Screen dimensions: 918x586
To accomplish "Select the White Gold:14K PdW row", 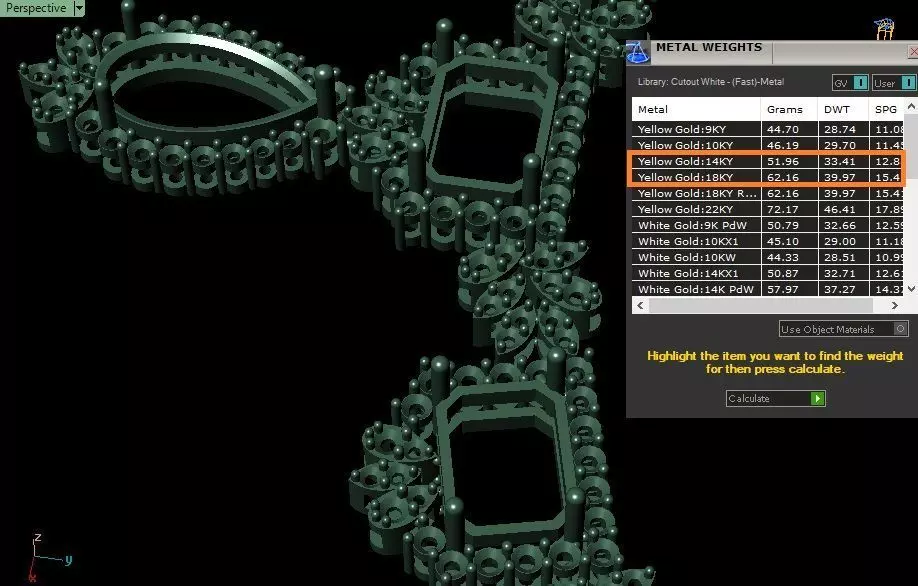I will click(x=768, y=289).
